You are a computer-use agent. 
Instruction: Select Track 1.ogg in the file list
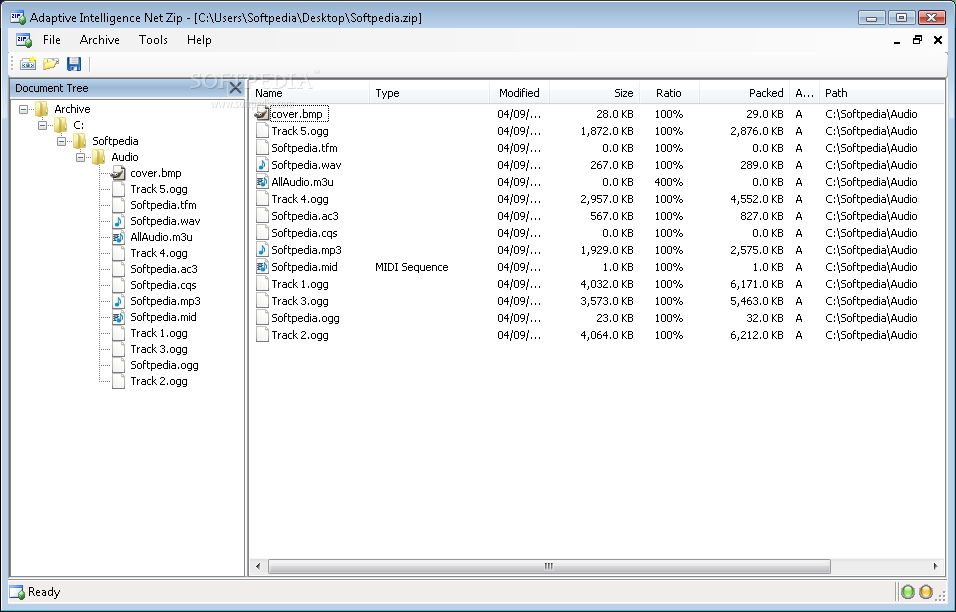(x=300, y=285)
